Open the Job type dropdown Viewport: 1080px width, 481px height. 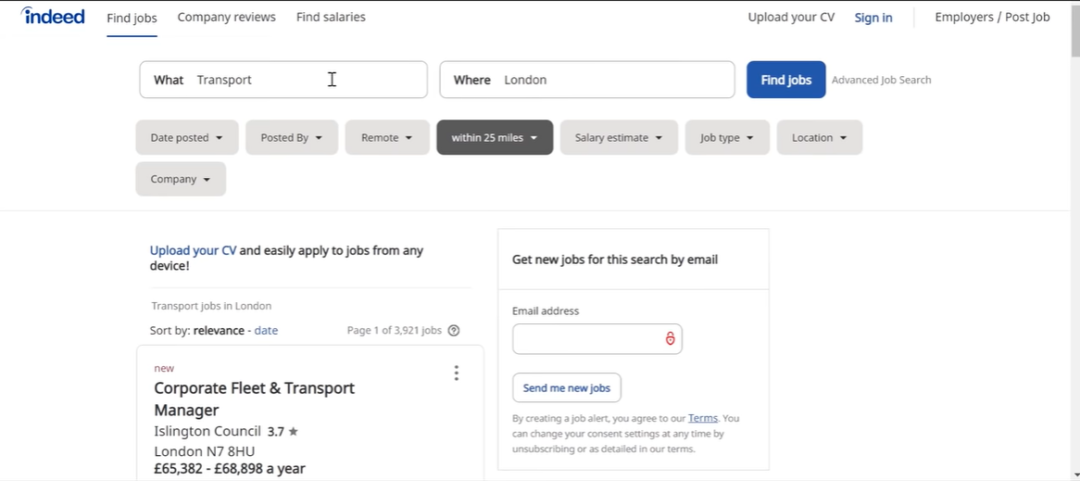727,138
